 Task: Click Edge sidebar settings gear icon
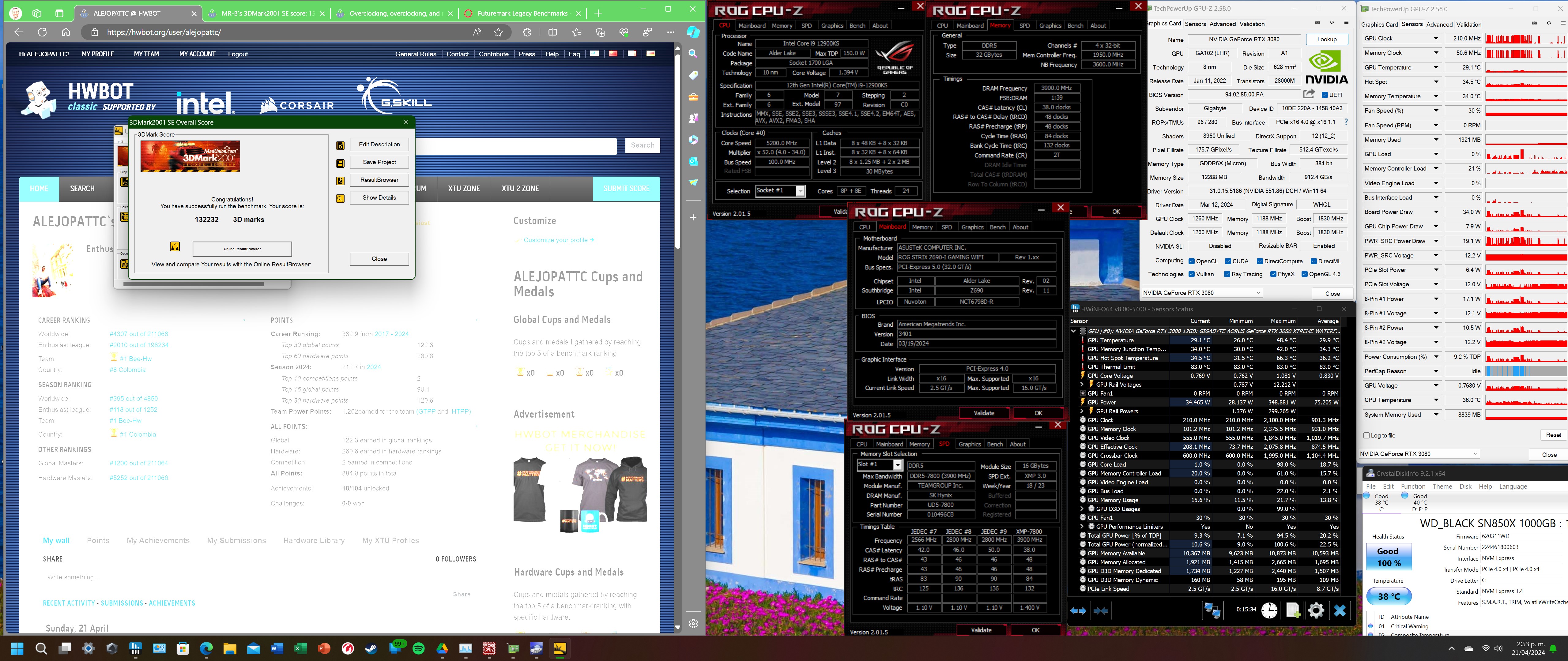[693, 623]
